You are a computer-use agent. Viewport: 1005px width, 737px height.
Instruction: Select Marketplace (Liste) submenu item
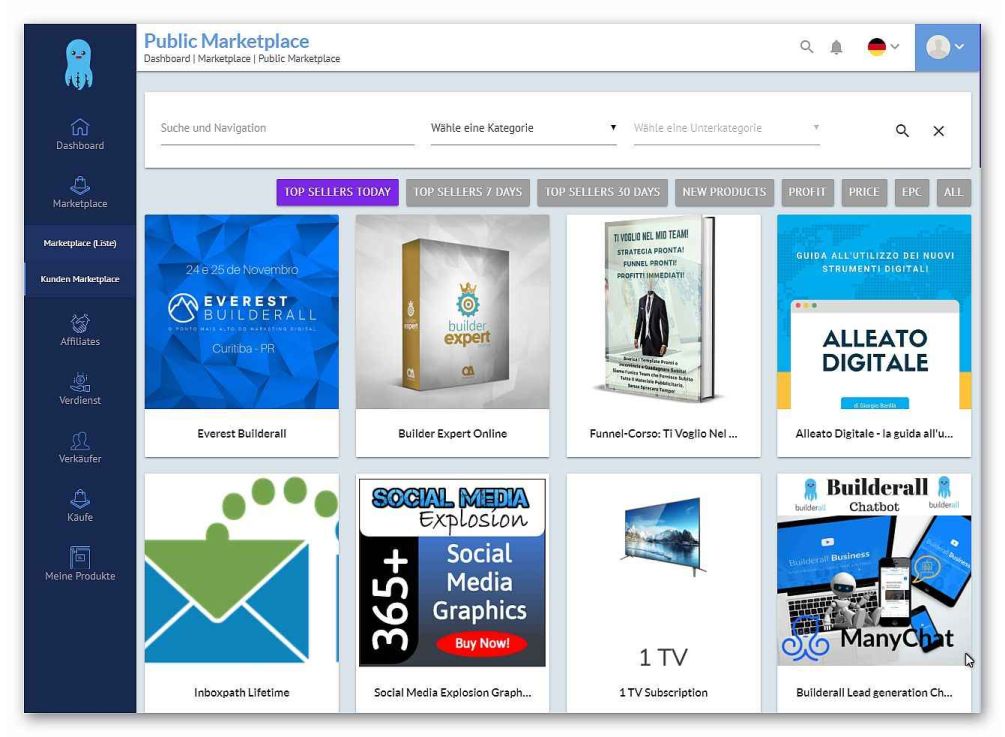coord(79,243)
